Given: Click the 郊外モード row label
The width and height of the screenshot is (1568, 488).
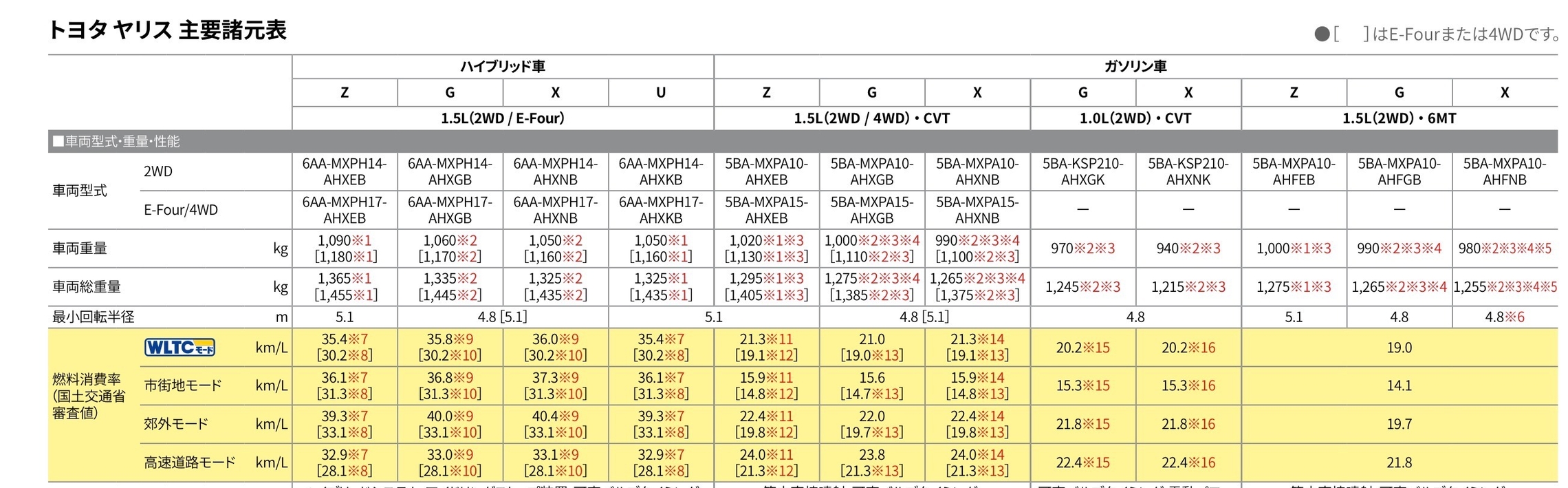Looking at the screenshot, I should 176,424.
